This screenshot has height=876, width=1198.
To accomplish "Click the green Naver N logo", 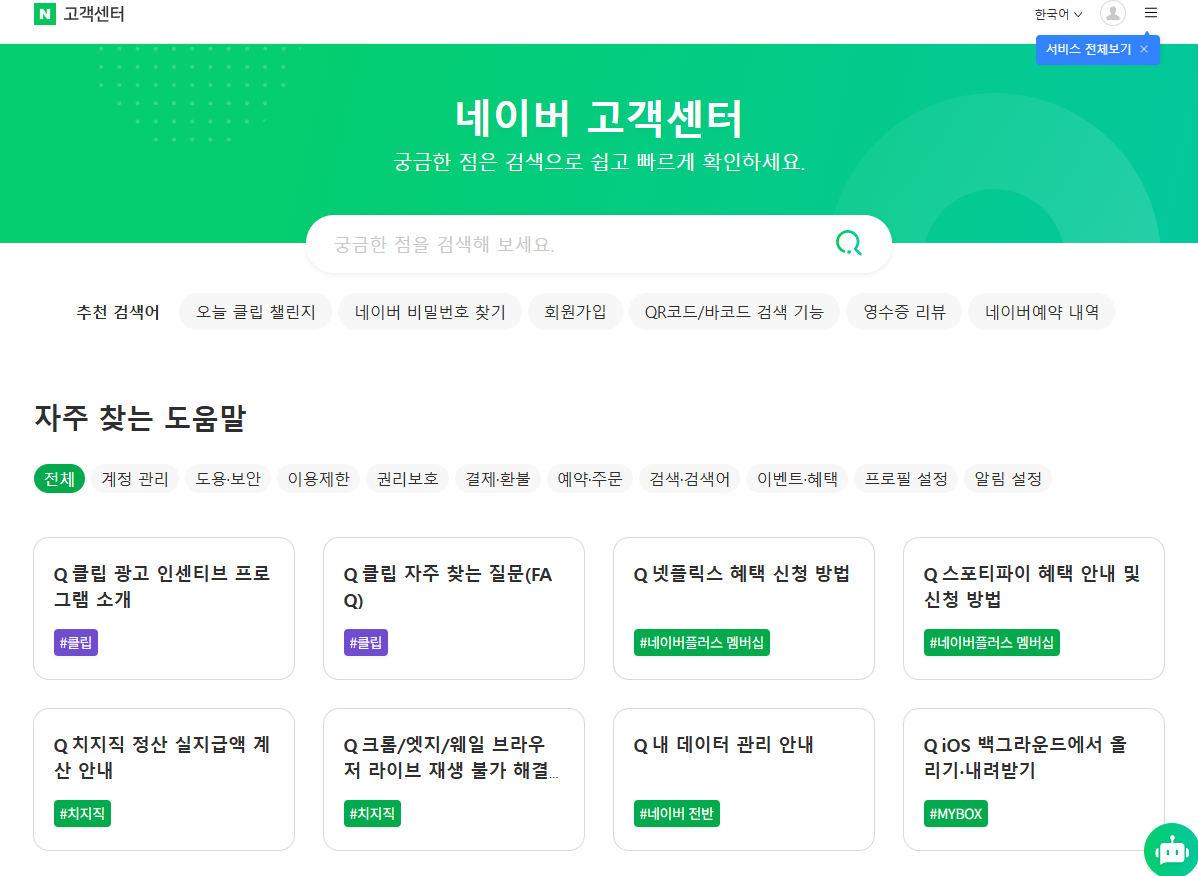I will (x=45, y=14).
